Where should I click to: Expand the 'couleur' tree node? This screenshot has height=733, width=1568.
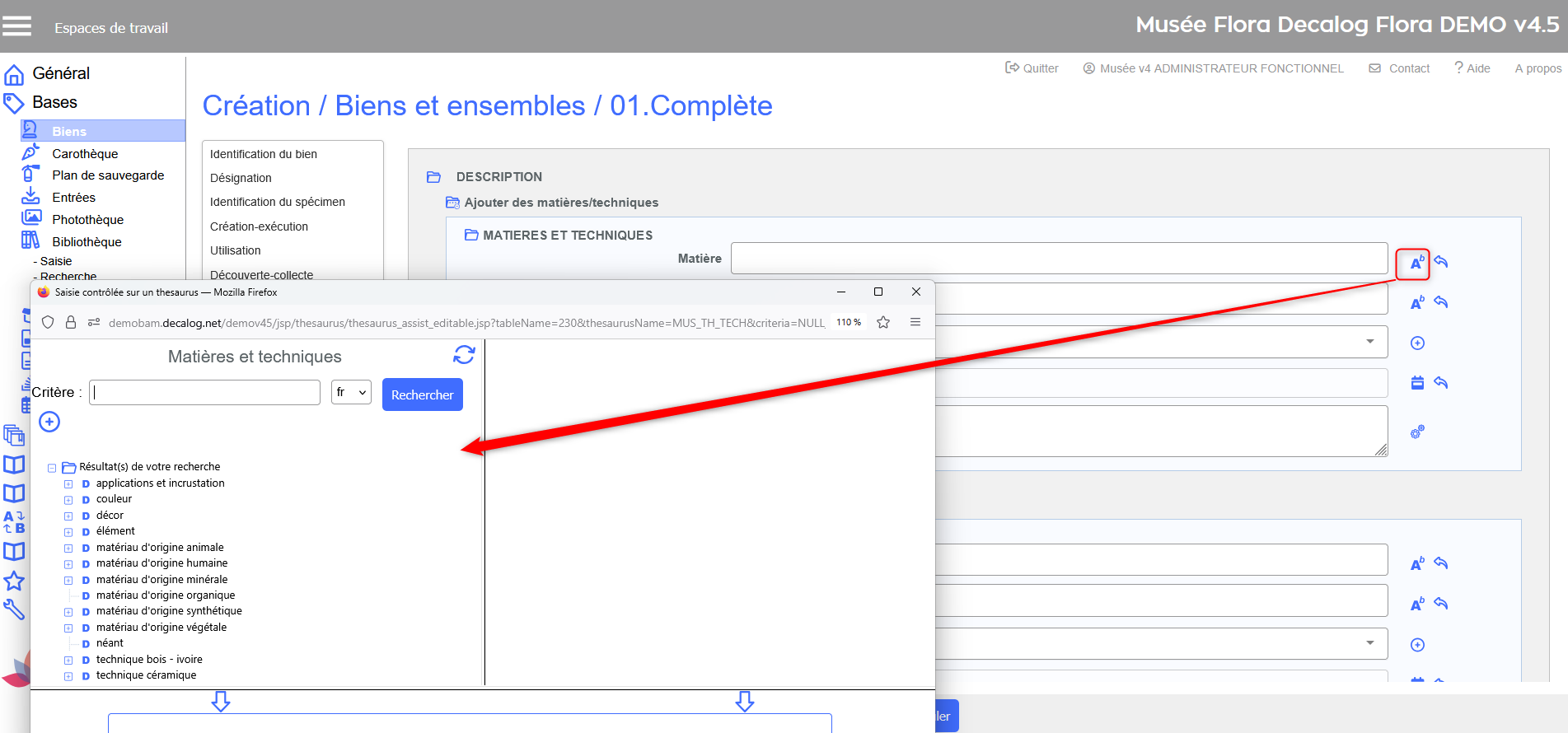68,500
